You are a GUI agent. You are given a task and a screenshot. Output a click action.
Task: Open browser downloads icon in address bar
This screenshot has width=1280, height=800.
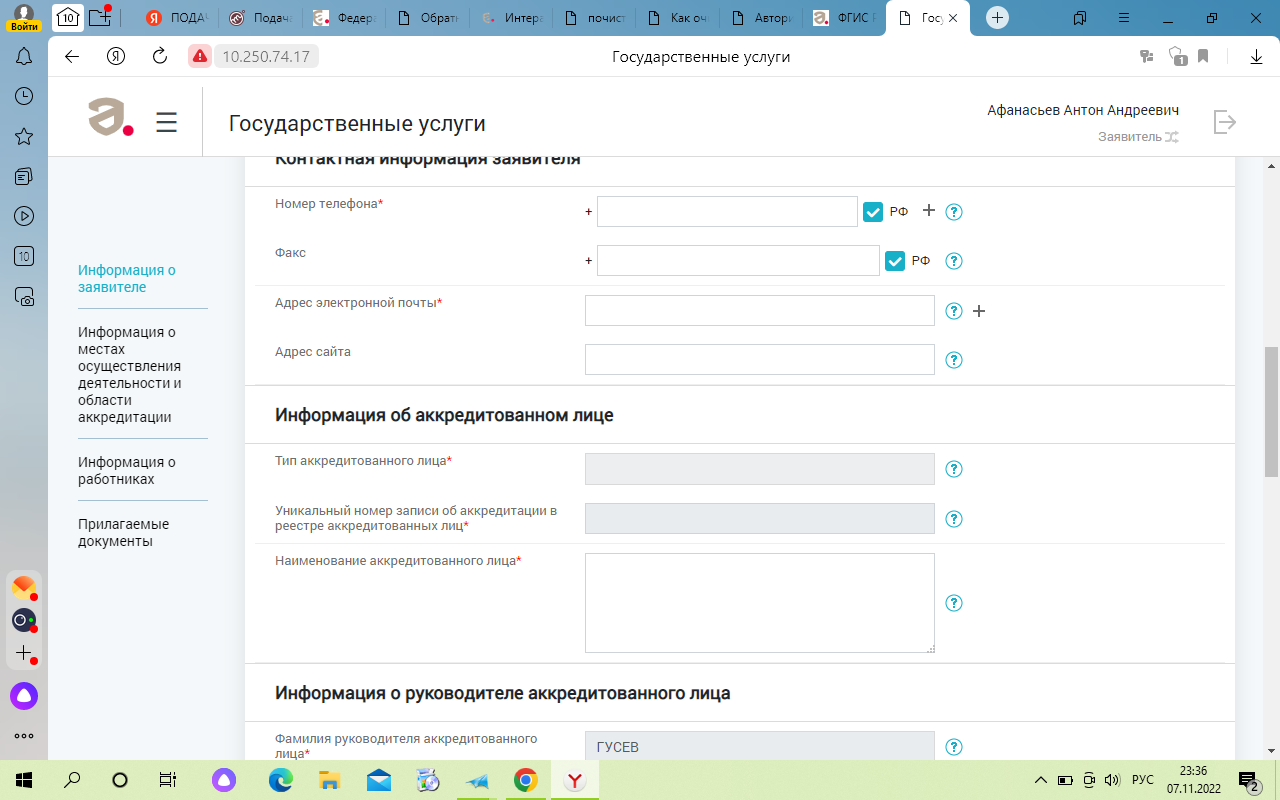[x=1256, y=57]
